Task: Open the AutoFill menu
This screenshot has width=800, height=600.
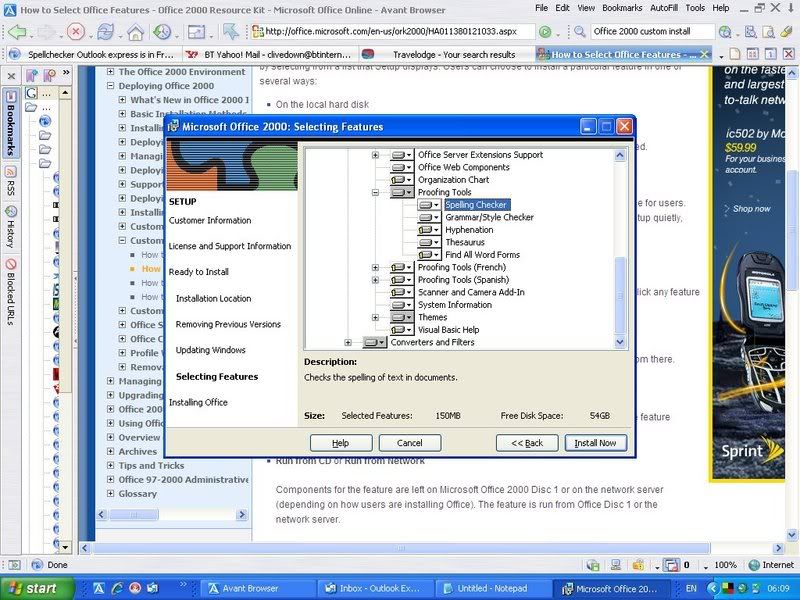Action: (664, 8)
